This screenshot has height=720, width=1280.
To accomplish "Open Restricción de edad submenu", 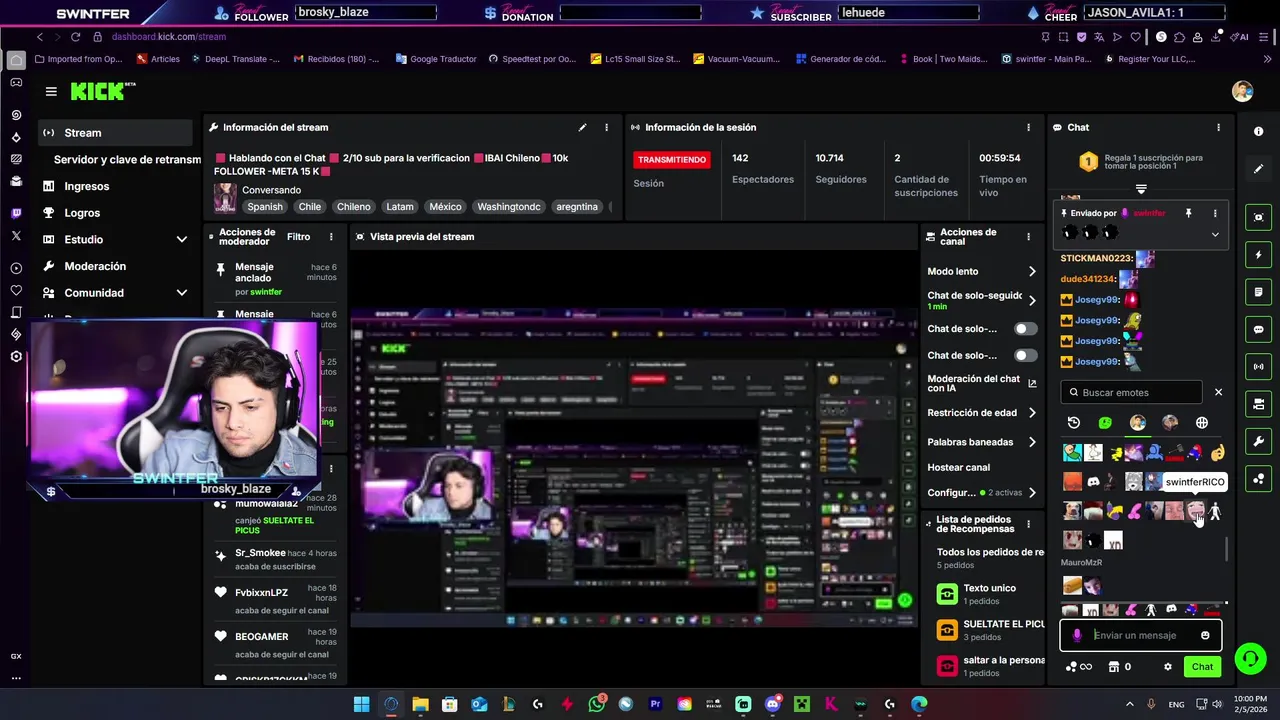I will [x=982, y=412].
